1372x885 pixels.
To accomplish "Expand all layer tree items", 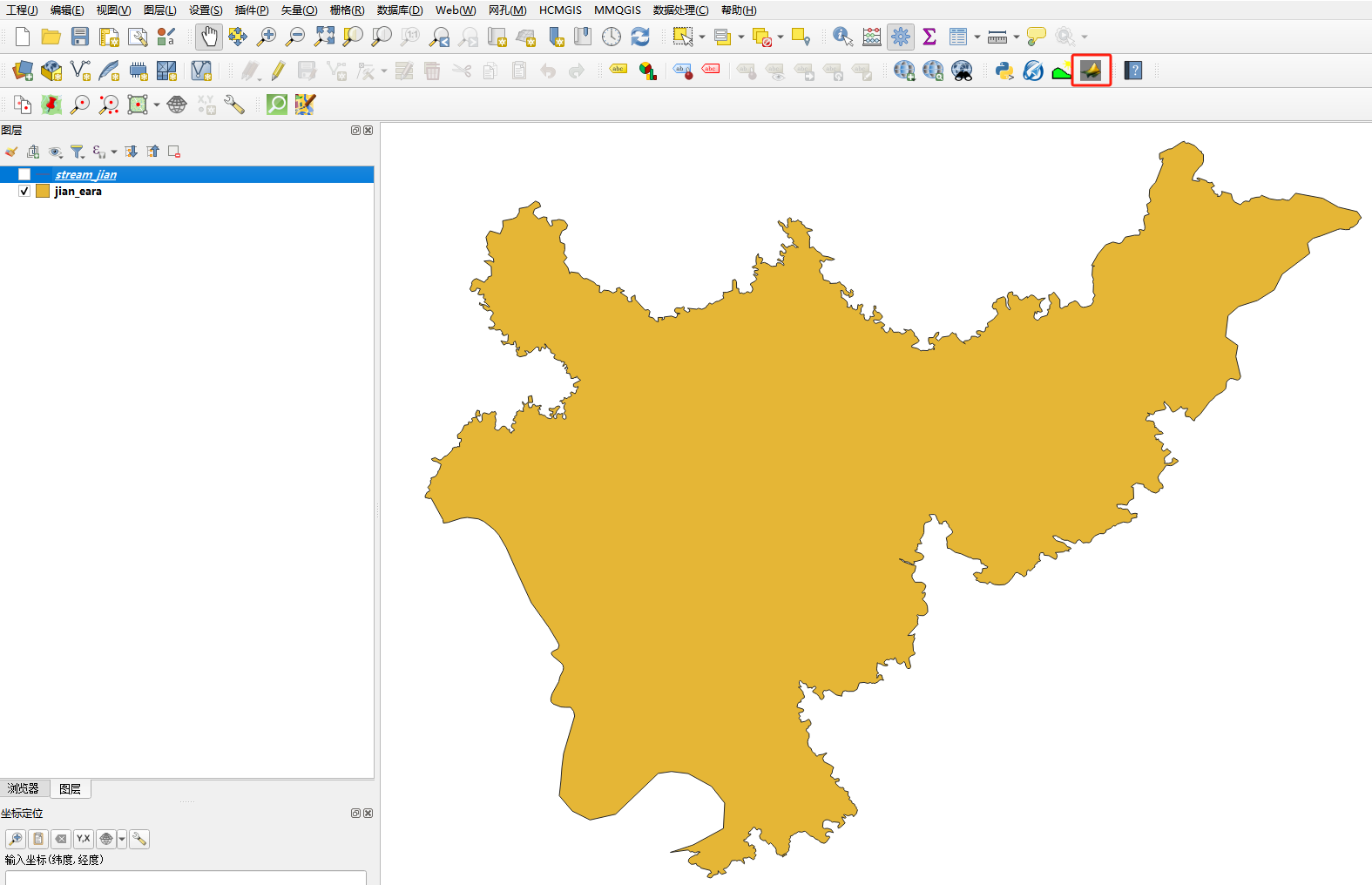I will pos(132,152).
